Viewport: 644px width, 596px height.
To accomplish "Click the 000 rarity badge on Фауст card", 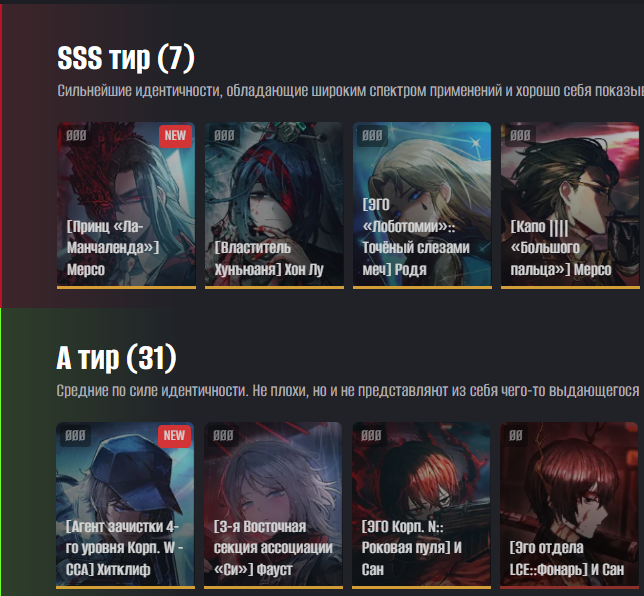I will (x=223, y=436).
